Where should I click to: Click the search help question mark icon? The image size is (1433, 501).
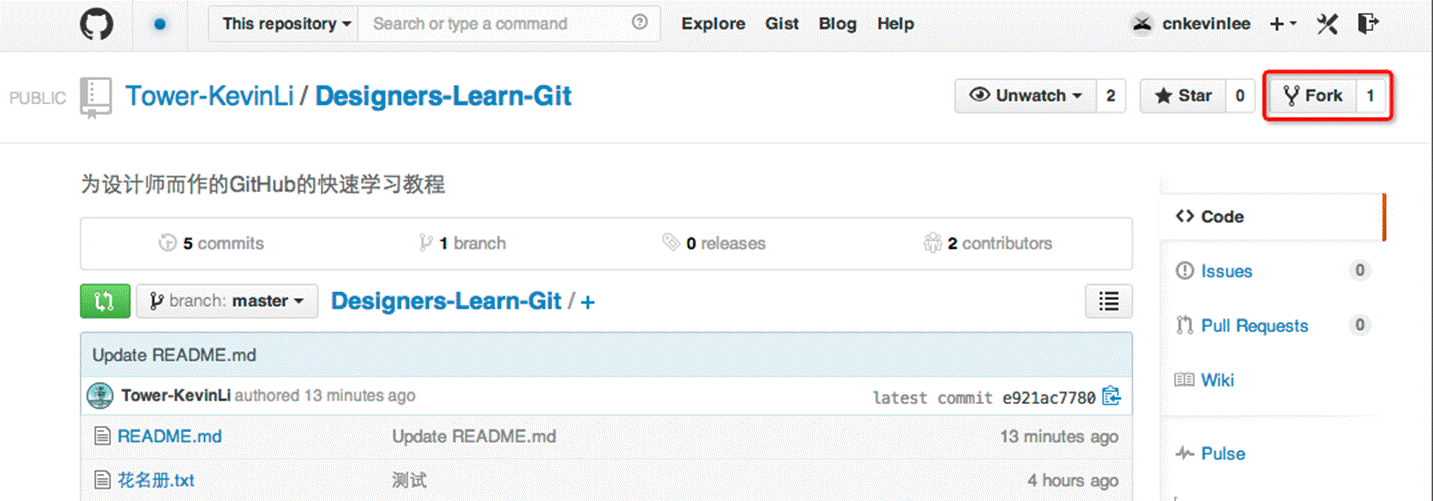pyautogui.click(x=640, y=23)
